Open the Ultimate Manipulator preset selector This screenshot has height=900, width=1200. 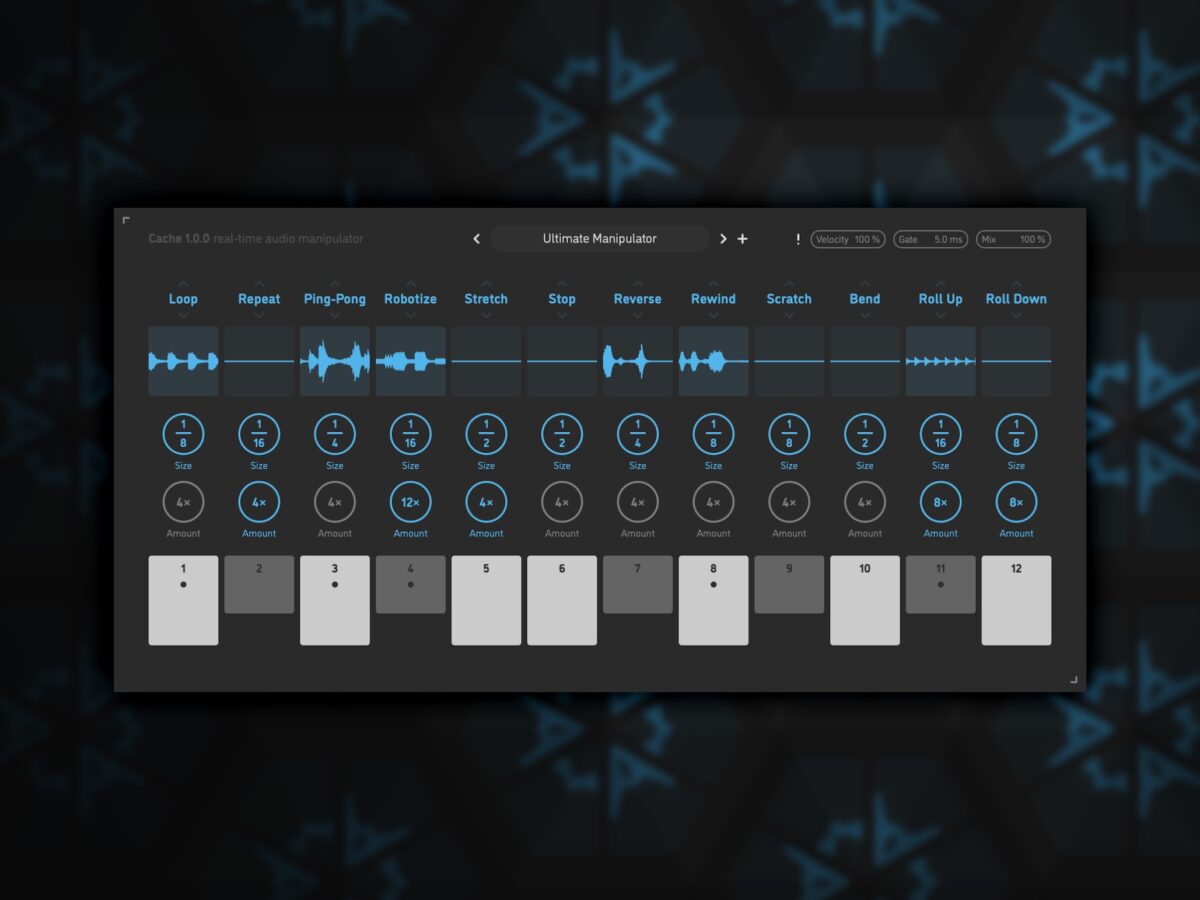pos(599,239)
